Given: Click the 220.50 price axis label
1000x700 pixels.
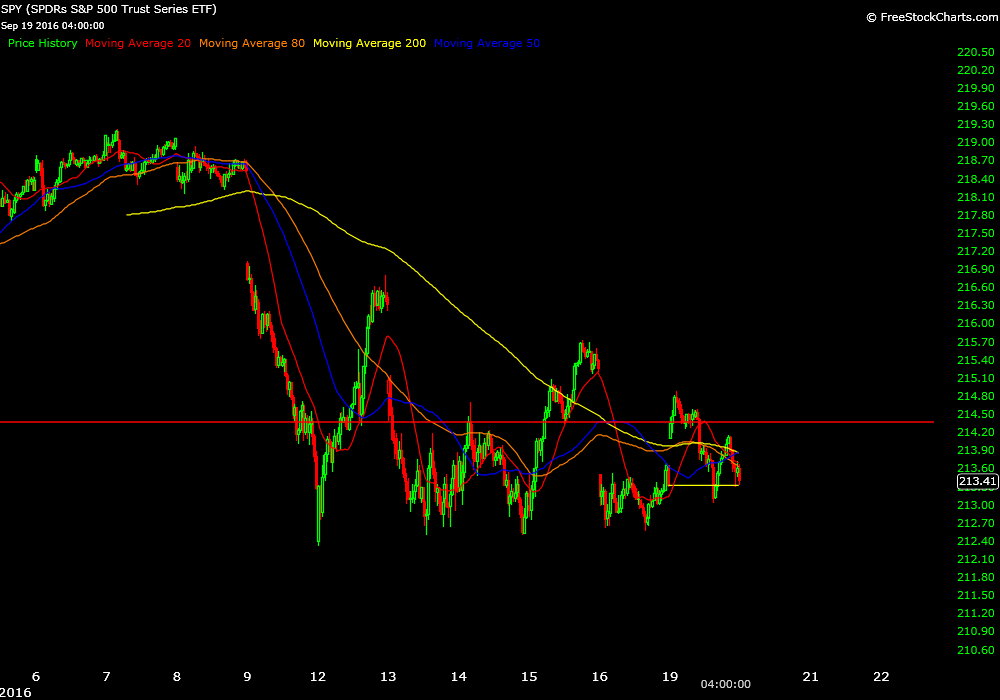Looking at the screenshot, I should point(975,52).
